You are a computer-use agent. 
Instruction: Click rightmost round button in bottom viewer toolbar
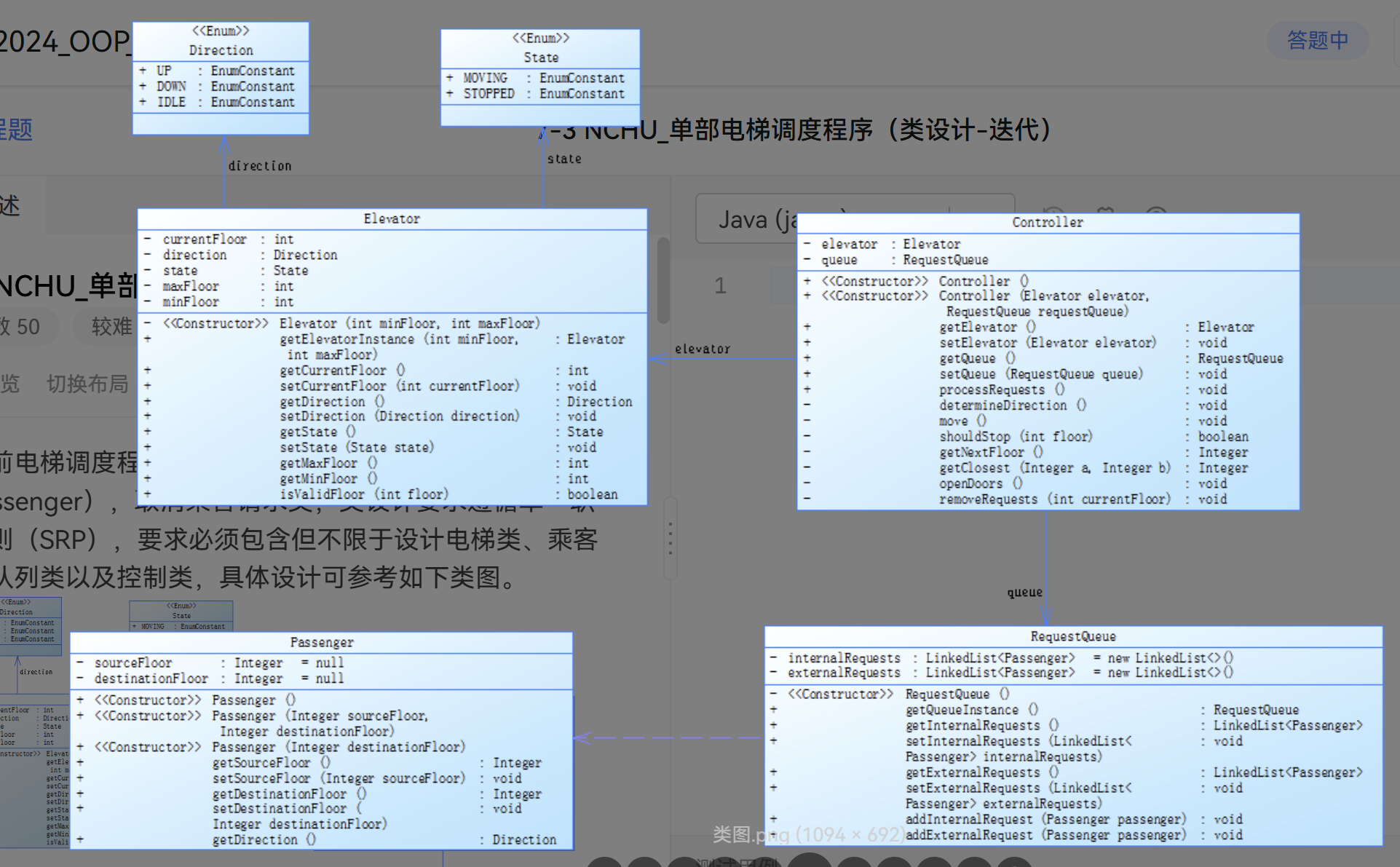[x=1013, y=863]
